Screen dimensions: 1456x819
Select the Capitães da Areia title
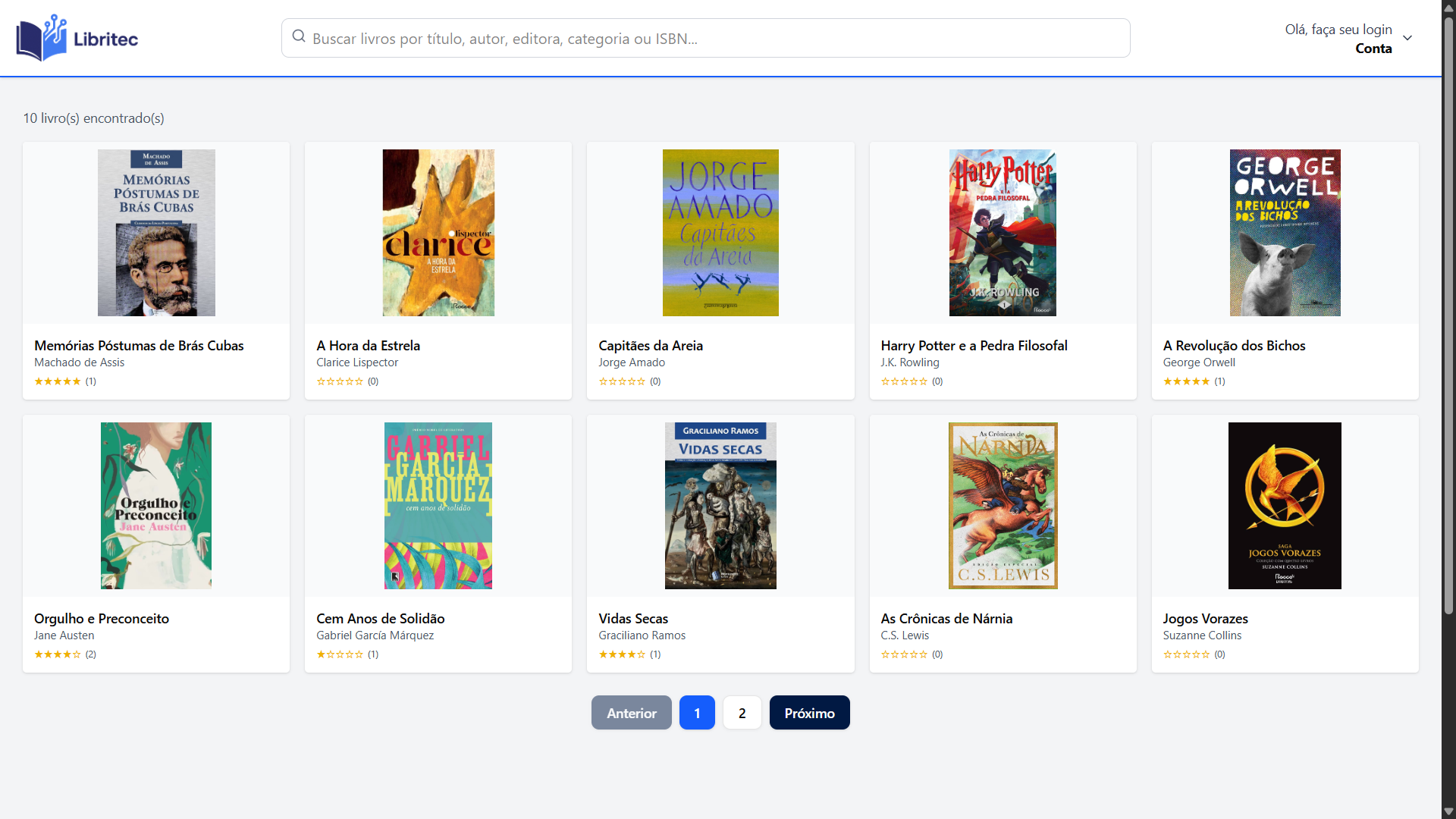click(651, 346)
